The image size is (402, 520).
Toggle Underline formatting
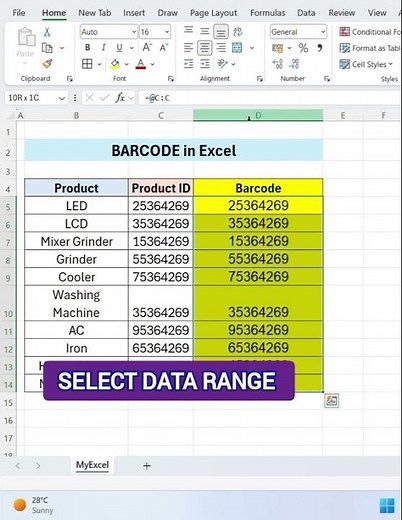[x=119, y=48]
